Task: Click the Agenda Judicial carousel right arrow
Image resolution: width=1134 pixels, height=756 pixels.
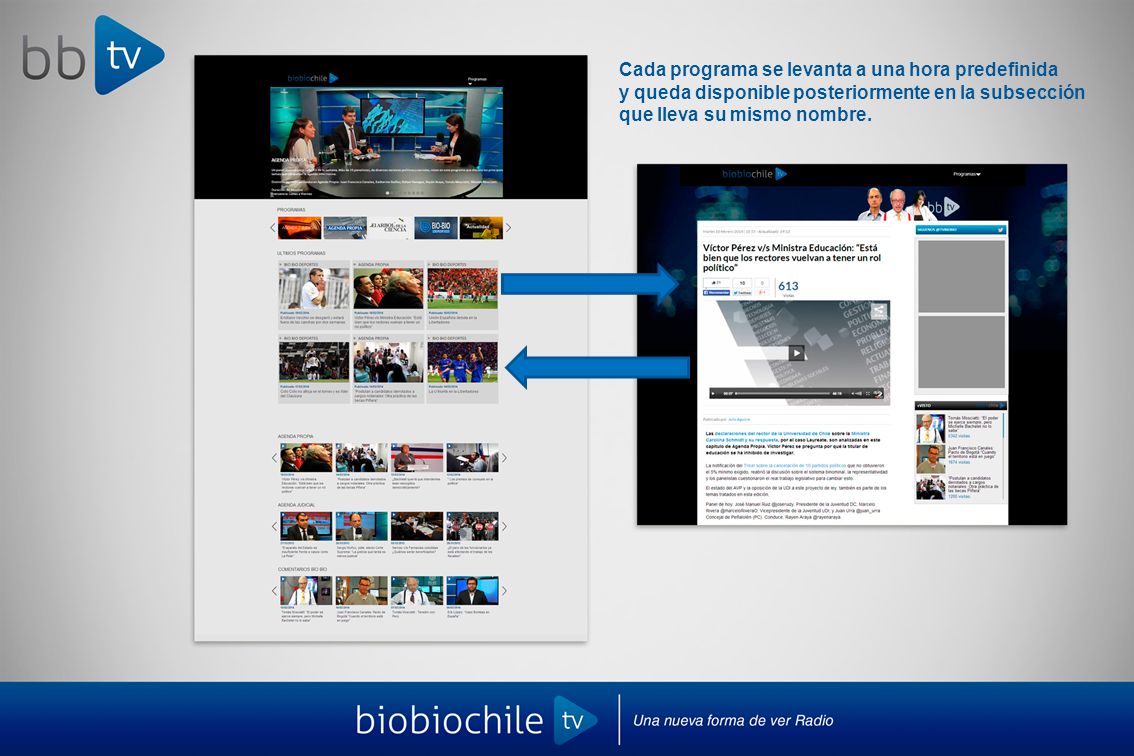Action: [x=504, y=526]
